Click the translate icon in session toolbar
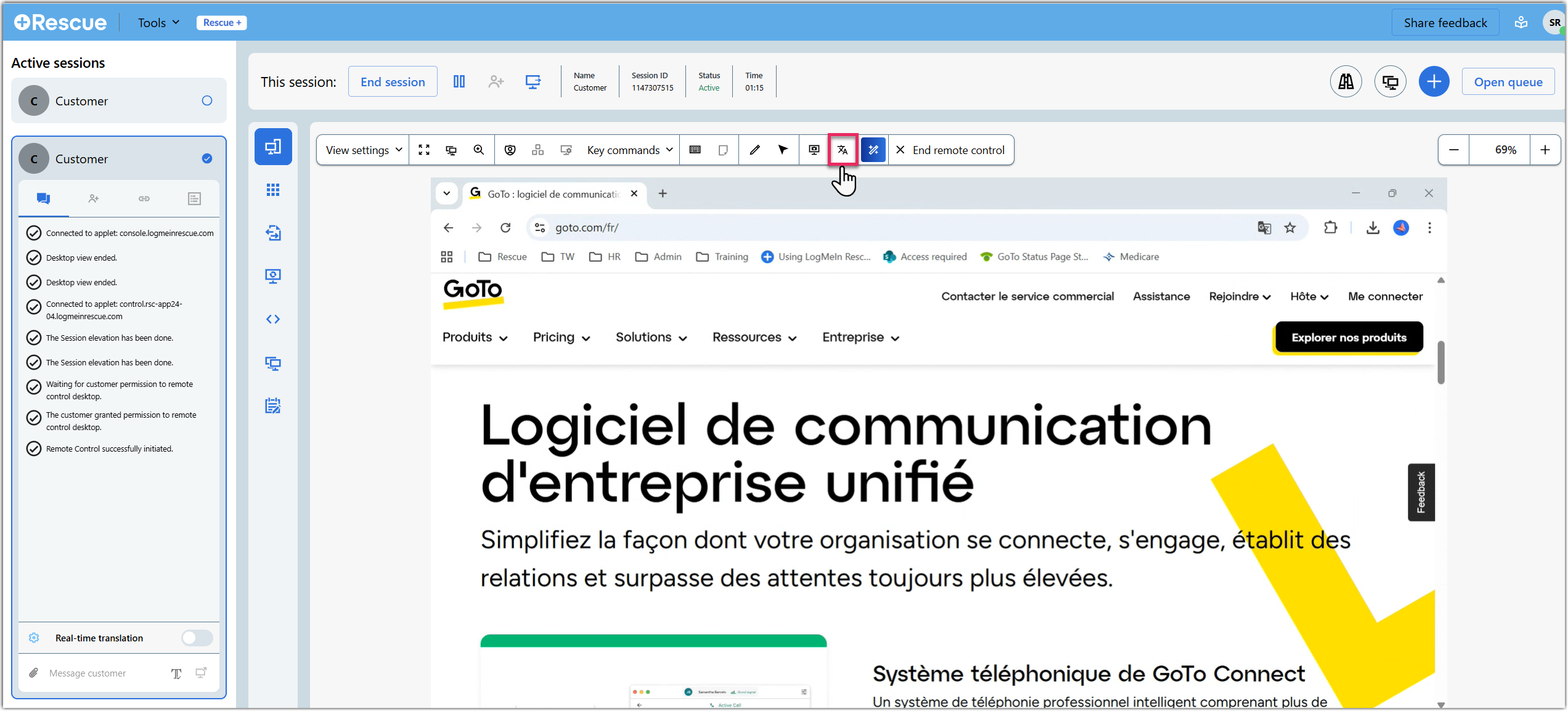The image size is (1568, 711). click(x=843, y=150)
